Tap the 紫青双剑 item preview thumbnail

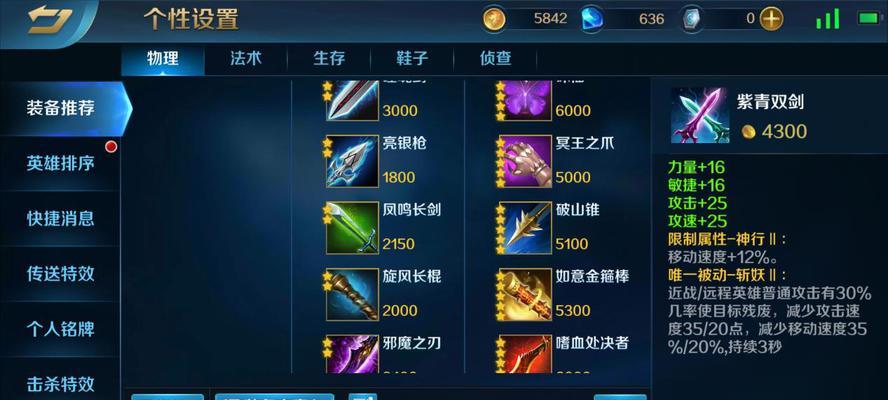(x=699, y=116)
